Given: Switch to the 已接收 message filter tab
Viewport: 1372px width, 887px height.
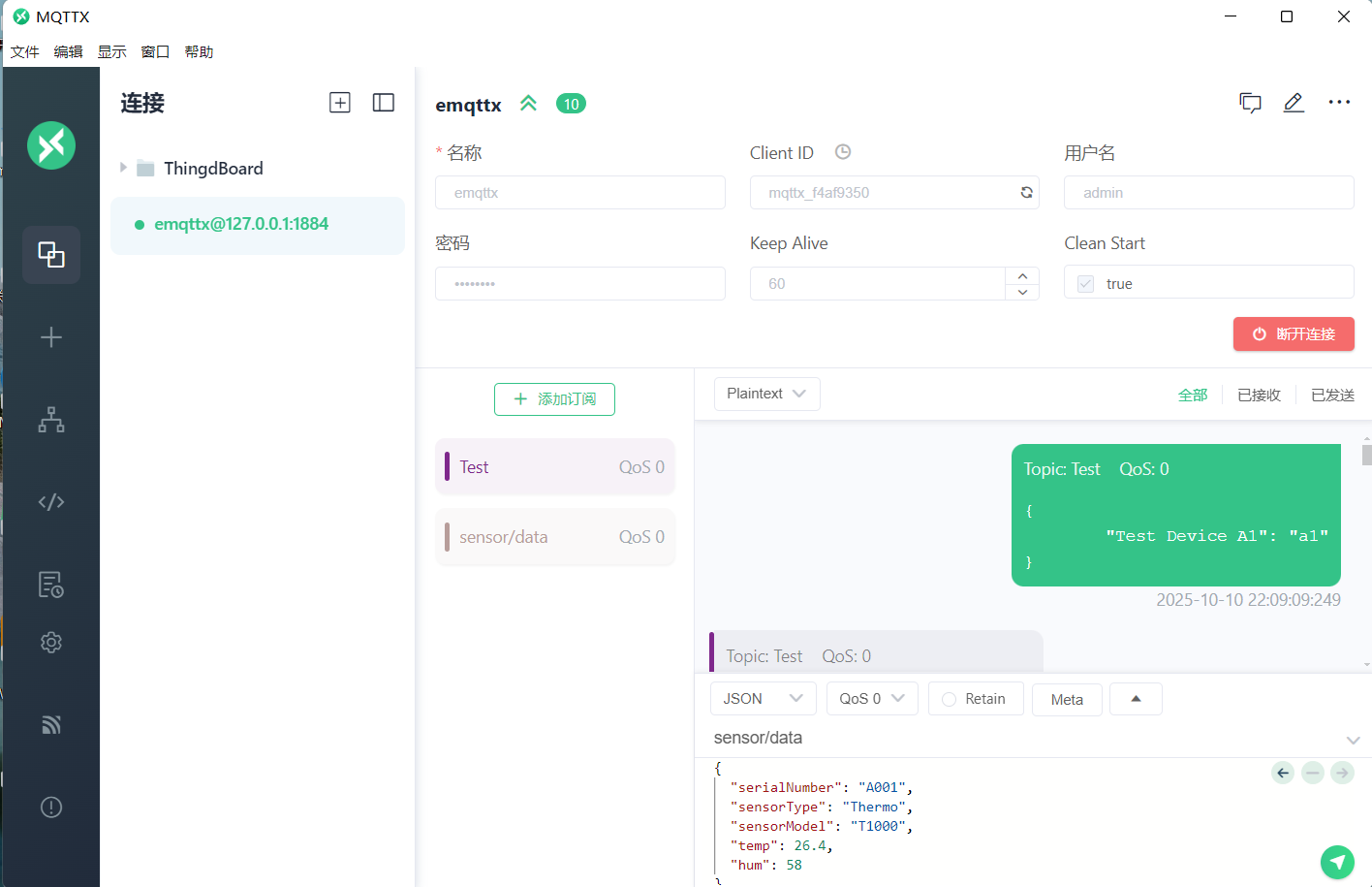Looking at the screenshot, I should click(1259, 395).
